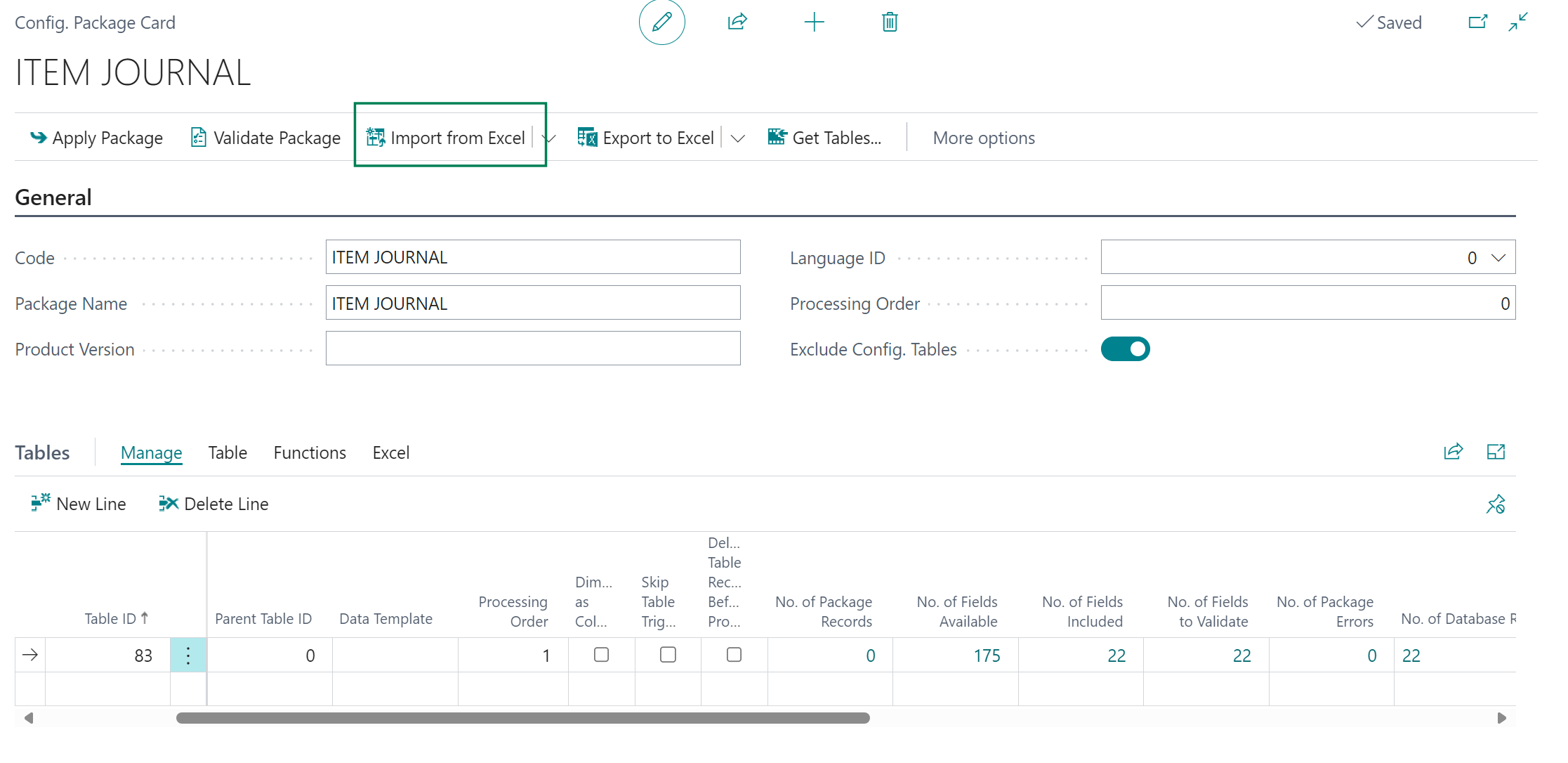Click No. of Package Records value 0

pos(870,656)
